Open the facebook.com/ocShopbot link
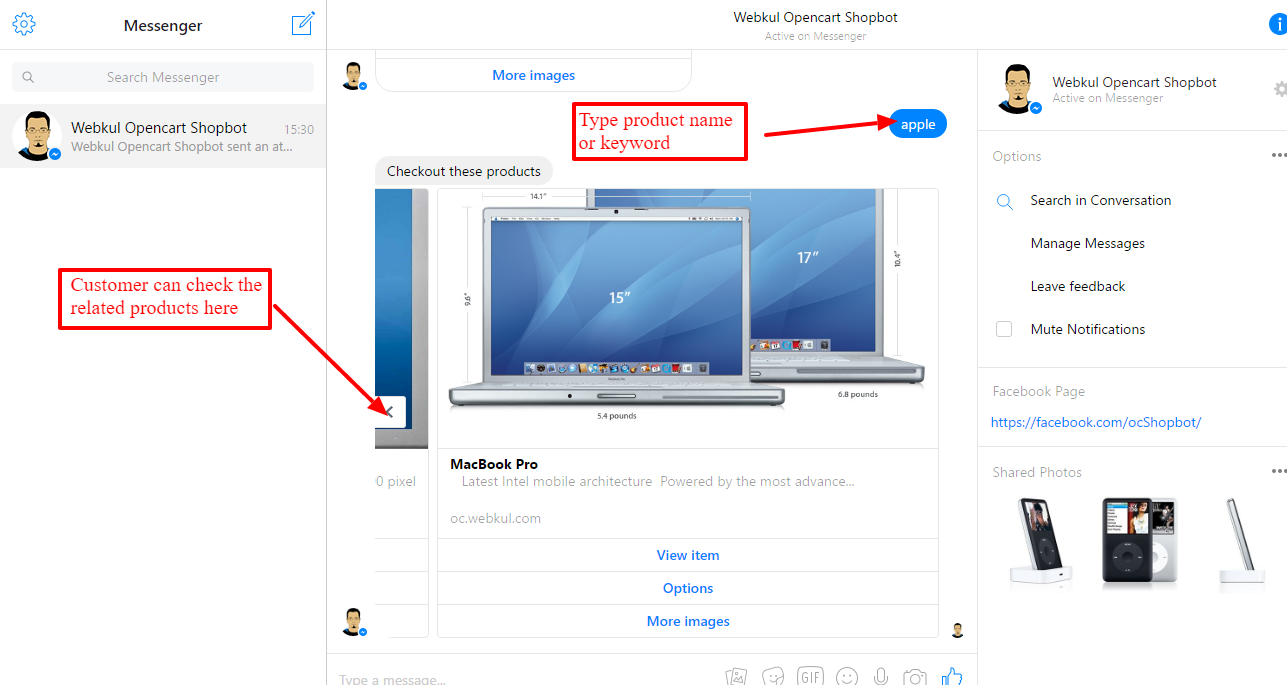This screenshot has height=685, width=1287. coord(1096,422)
